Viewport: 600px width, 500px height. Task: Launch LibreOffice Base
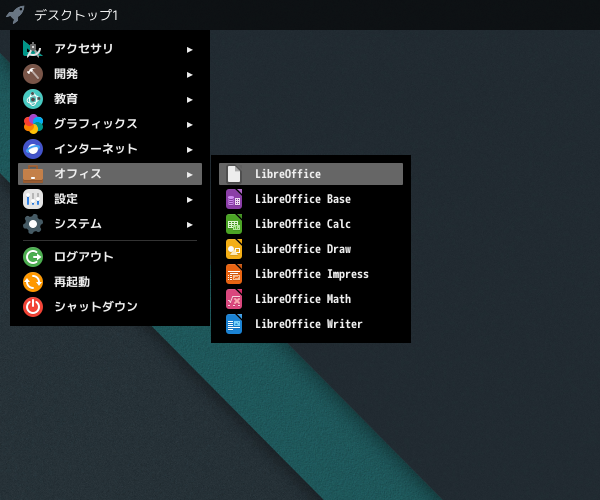click(x=311, y=199)
